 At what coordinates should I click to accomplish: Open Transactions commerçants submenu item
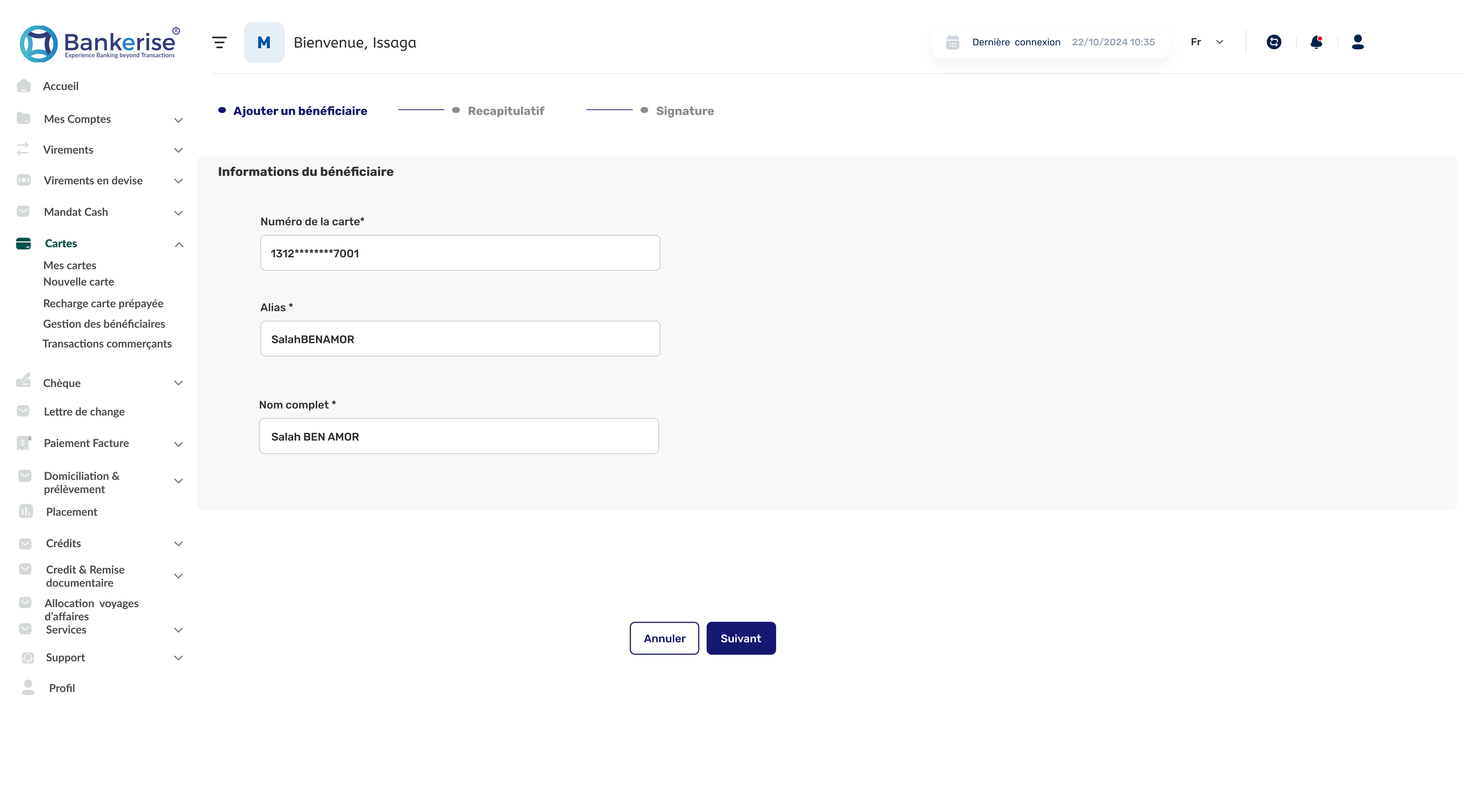(107, 344)
